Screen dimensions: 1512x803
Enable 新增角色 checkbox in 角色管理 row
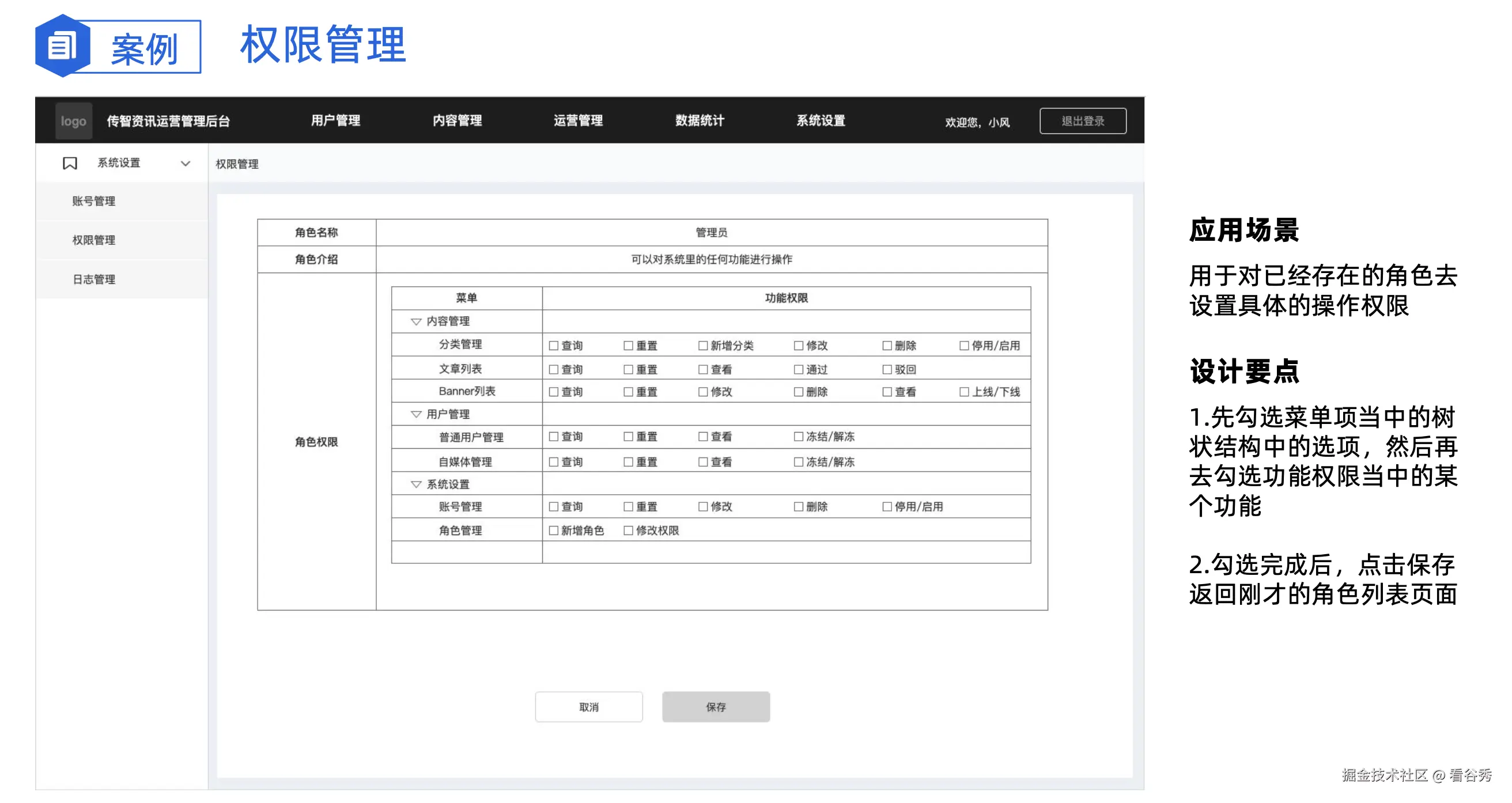pyautogui.click(x=553, y=530)
